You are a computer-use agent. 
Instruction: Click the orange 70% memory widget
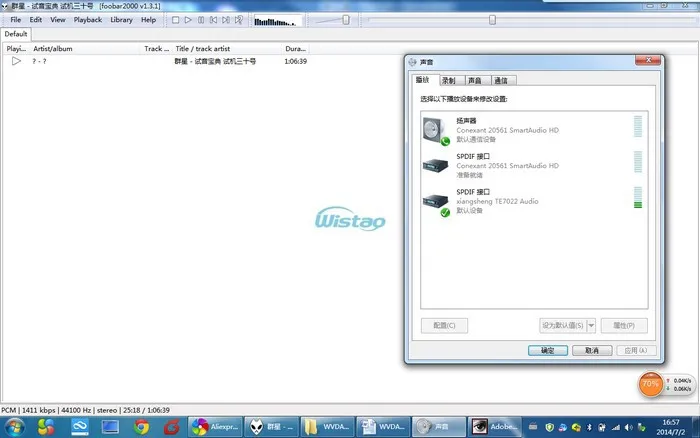tap(650, 384)
